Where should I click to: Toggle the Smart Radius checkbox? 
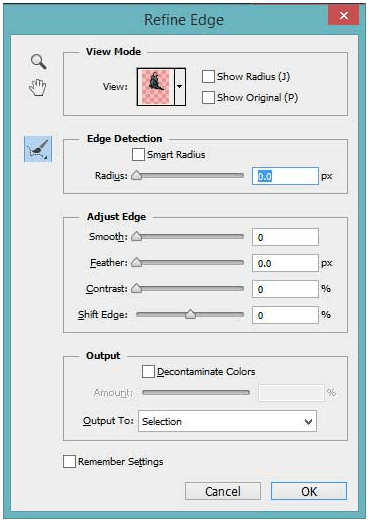[x=138, y=154]
